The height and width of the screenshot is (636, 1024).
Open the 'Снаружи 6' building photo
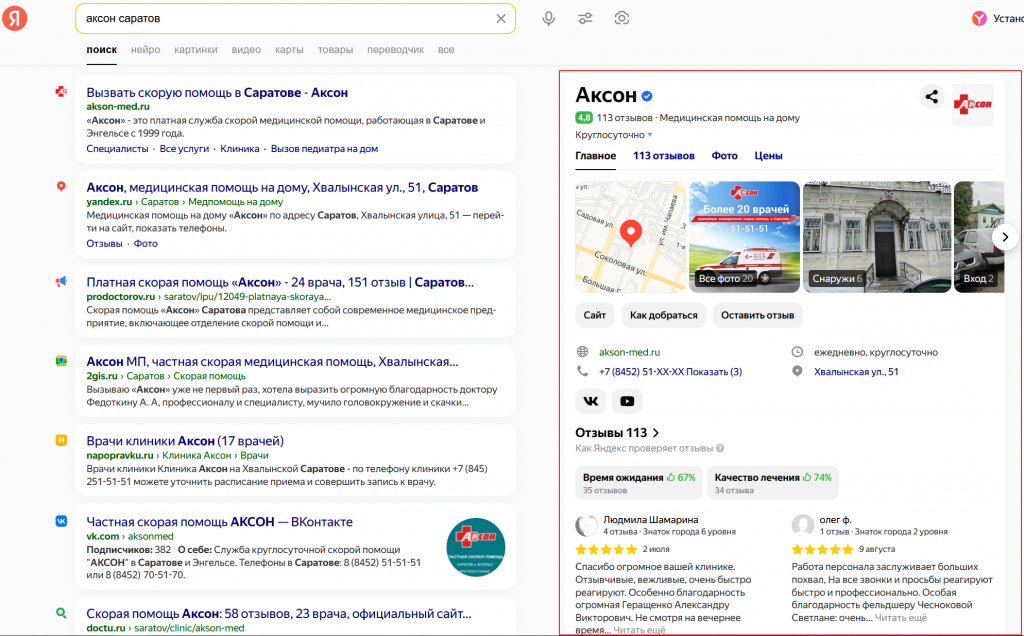tap(877, 237)
